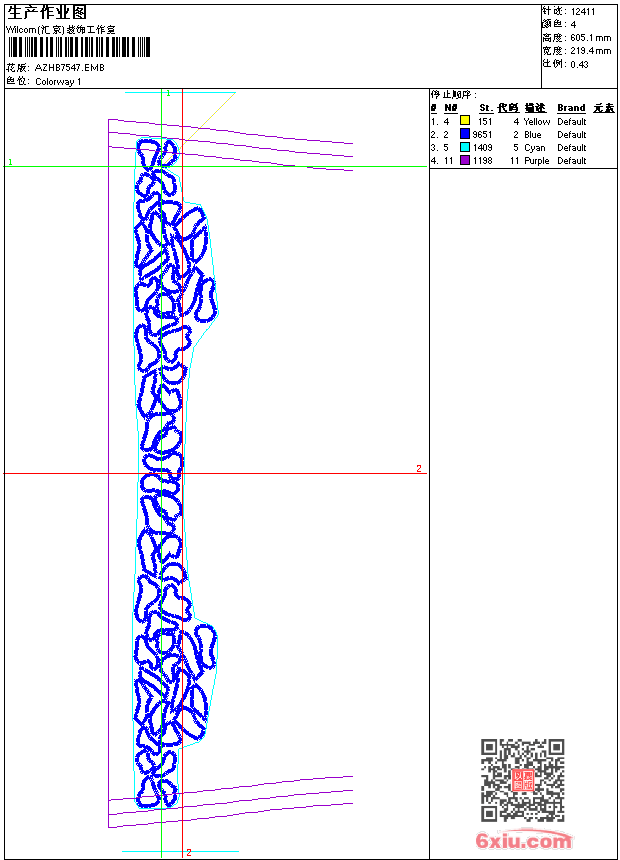Click the scale value '0.43'
This screenshot has width=620, height=860.
pos(579,64)
